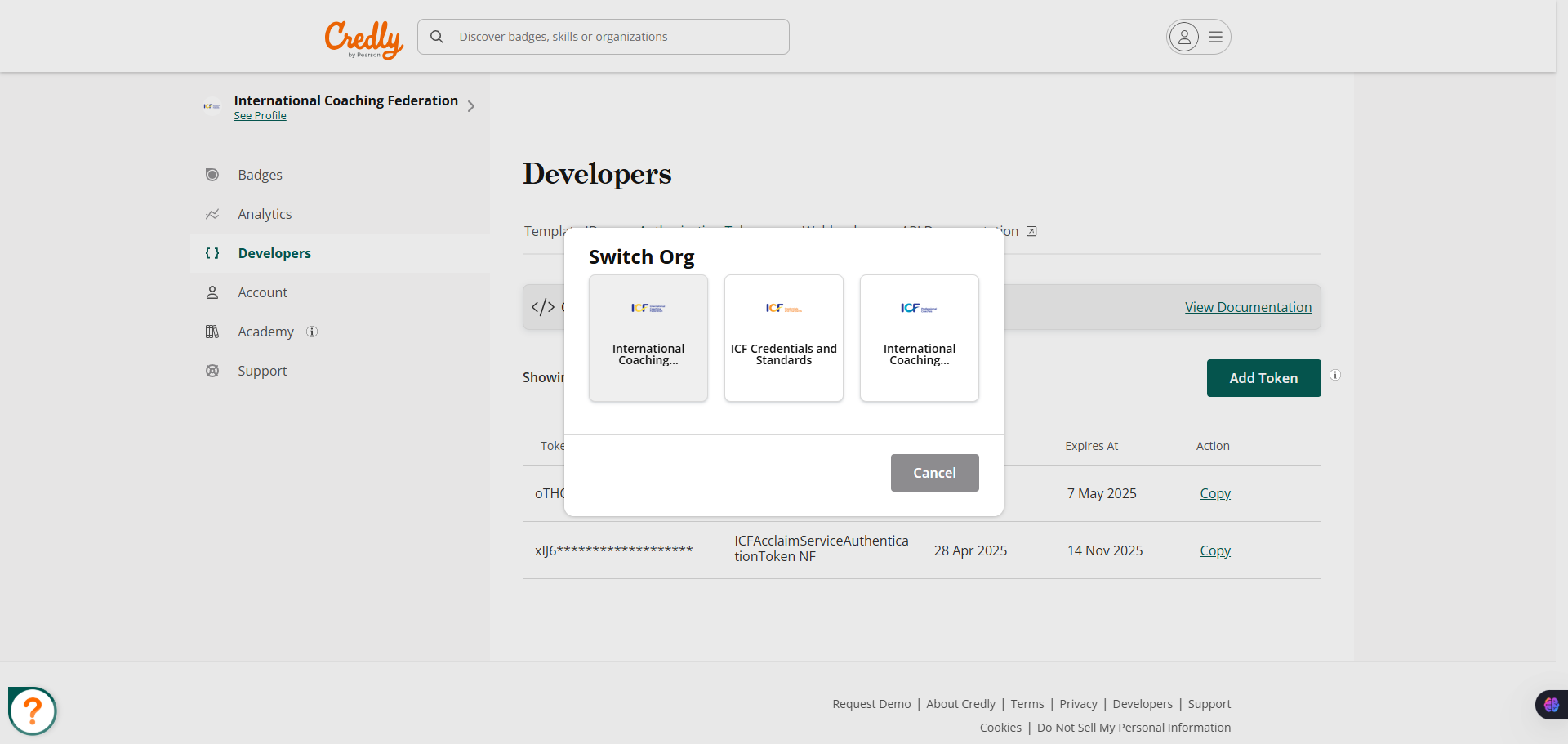Click the code brackets icon in banner
The height and width of the screenshot is (744, 1568).
[543, 307]
